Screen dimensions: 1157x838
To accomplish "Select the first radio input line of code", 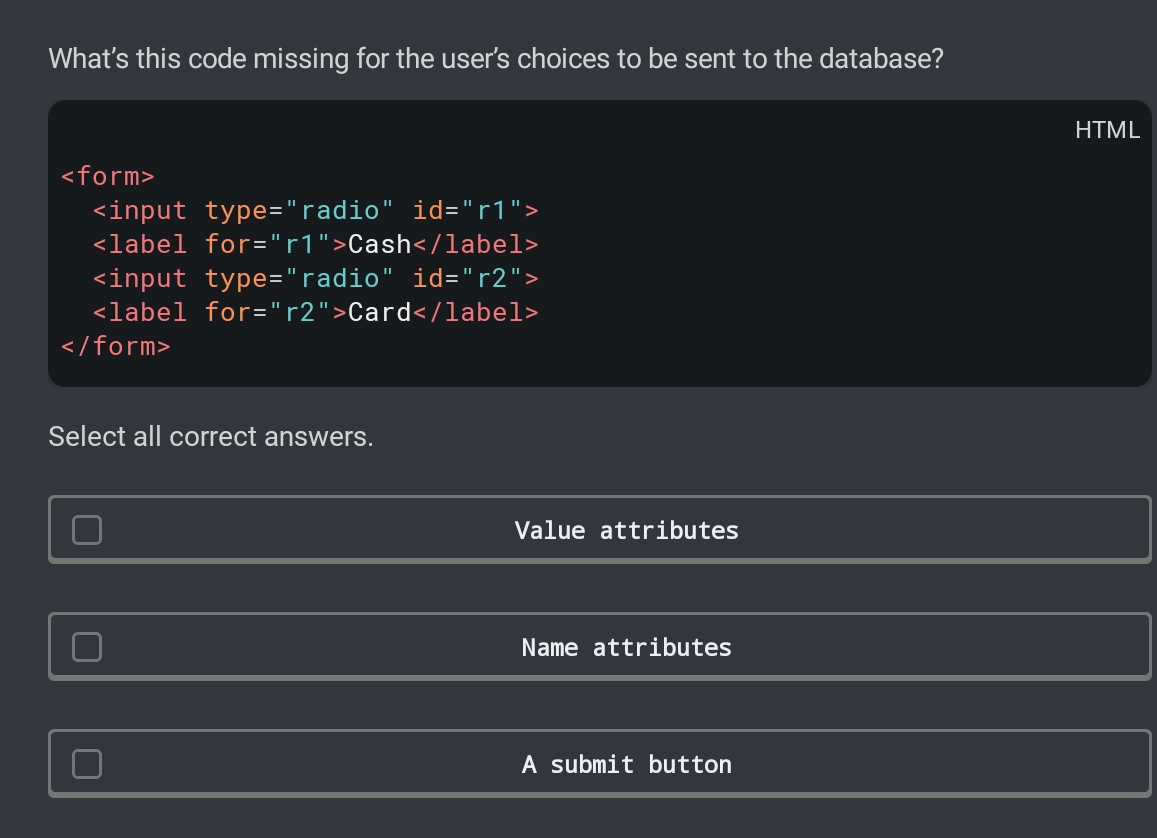I will pos(315,210).
